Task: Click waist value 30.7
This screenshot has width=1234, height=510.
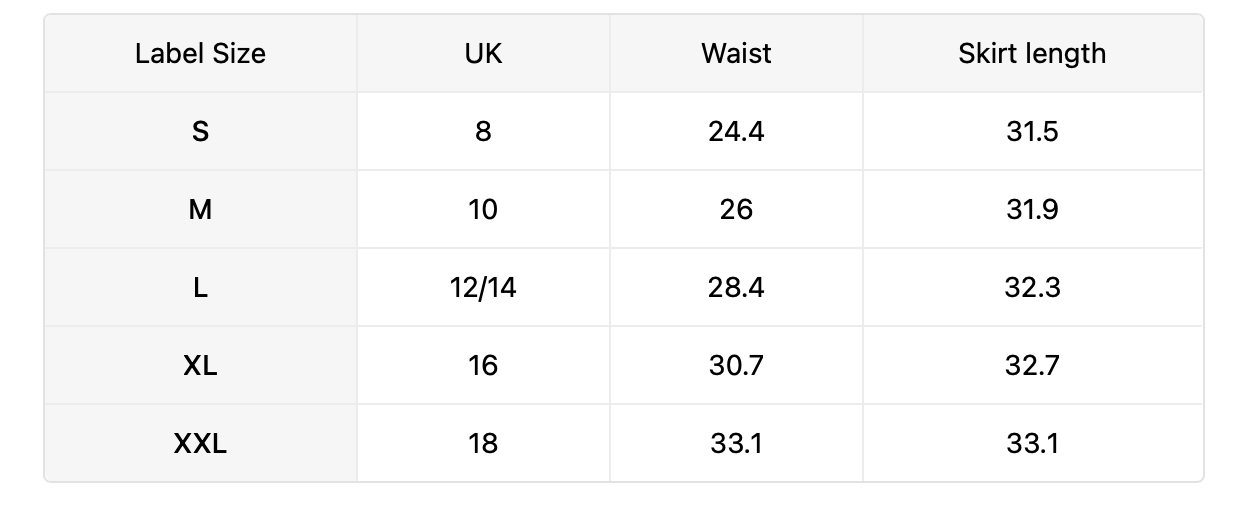Action: click(736, 365)
